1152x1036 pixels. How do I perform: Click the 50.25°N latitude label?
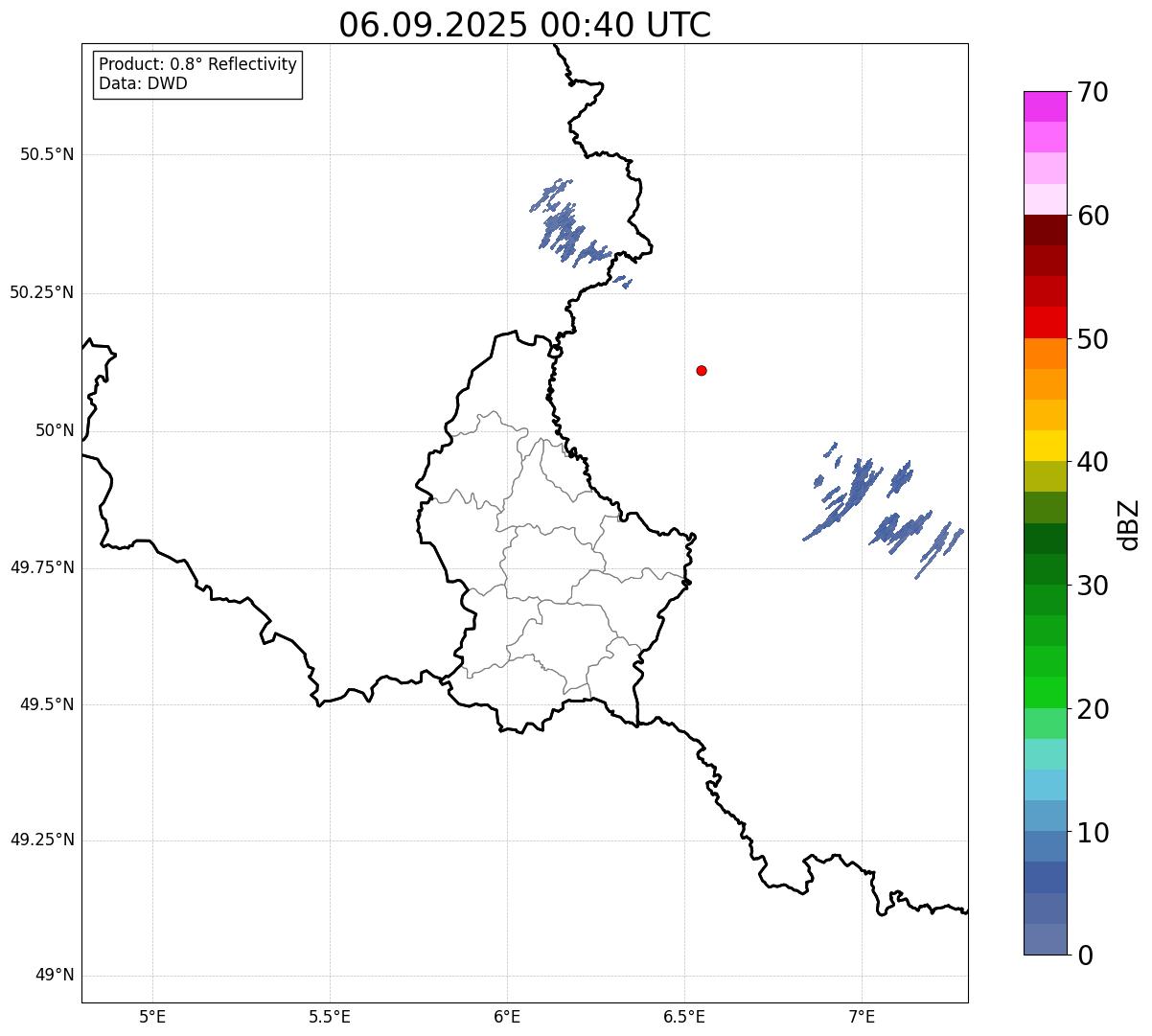[x=42, y=293]
